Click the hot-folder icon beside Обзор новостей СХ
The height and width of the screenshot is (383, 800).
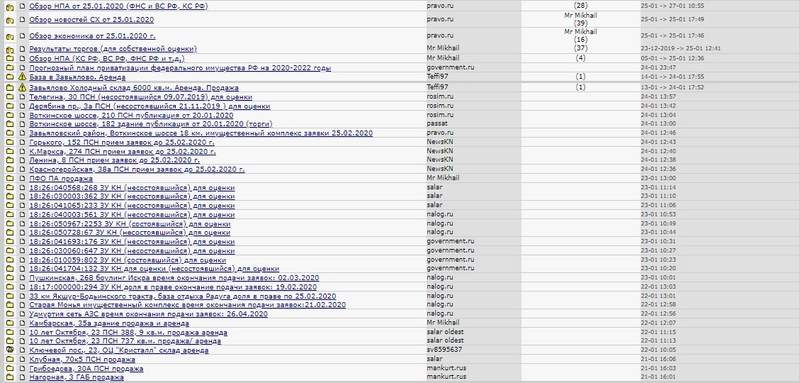coord(10,20)
